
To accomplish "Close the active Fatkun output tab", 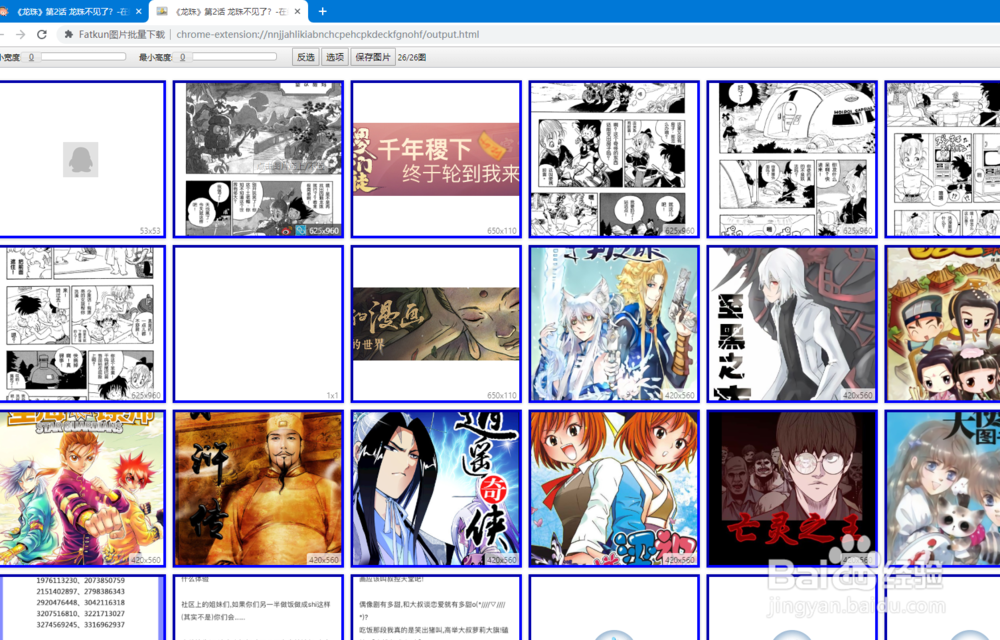I will point(297,11).
